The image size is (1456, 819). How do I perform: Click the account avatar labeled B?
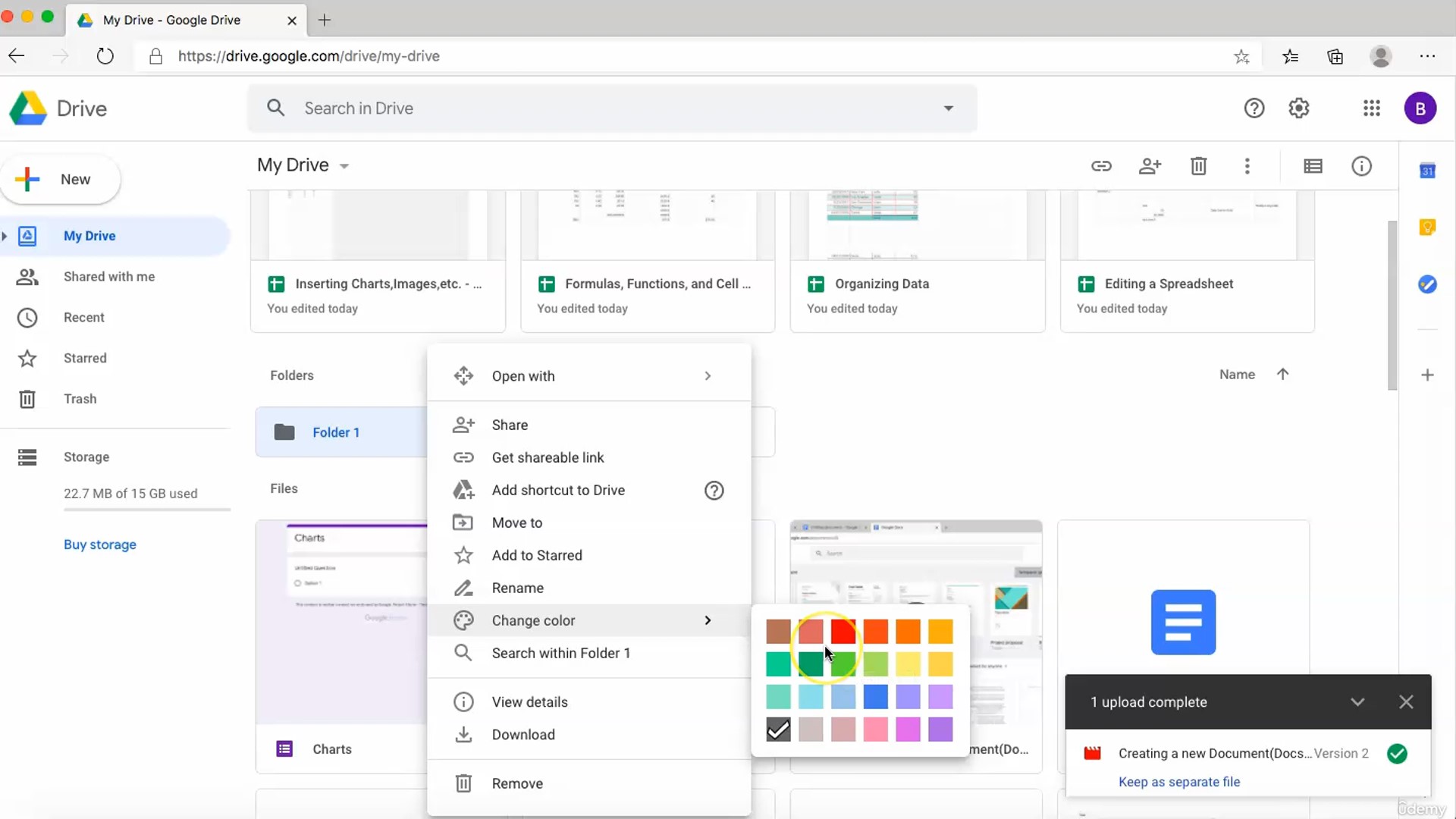[1420, 108]
